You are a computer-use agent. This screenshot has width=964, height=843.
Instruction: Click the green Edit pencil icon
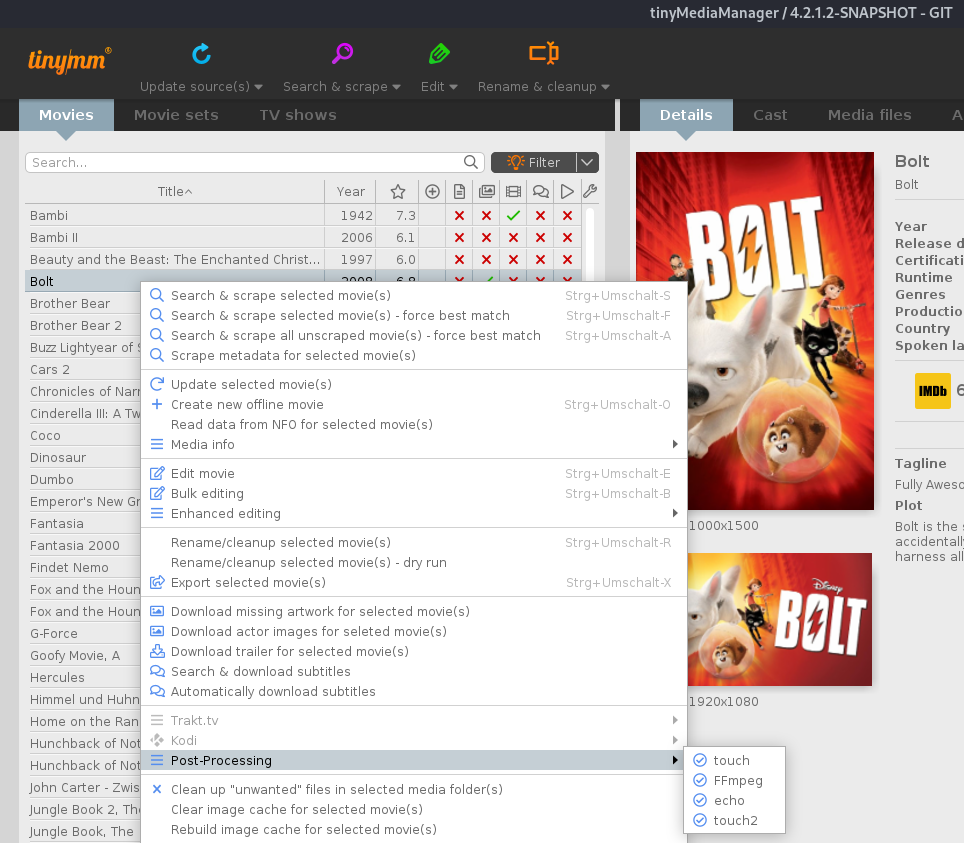439,54
